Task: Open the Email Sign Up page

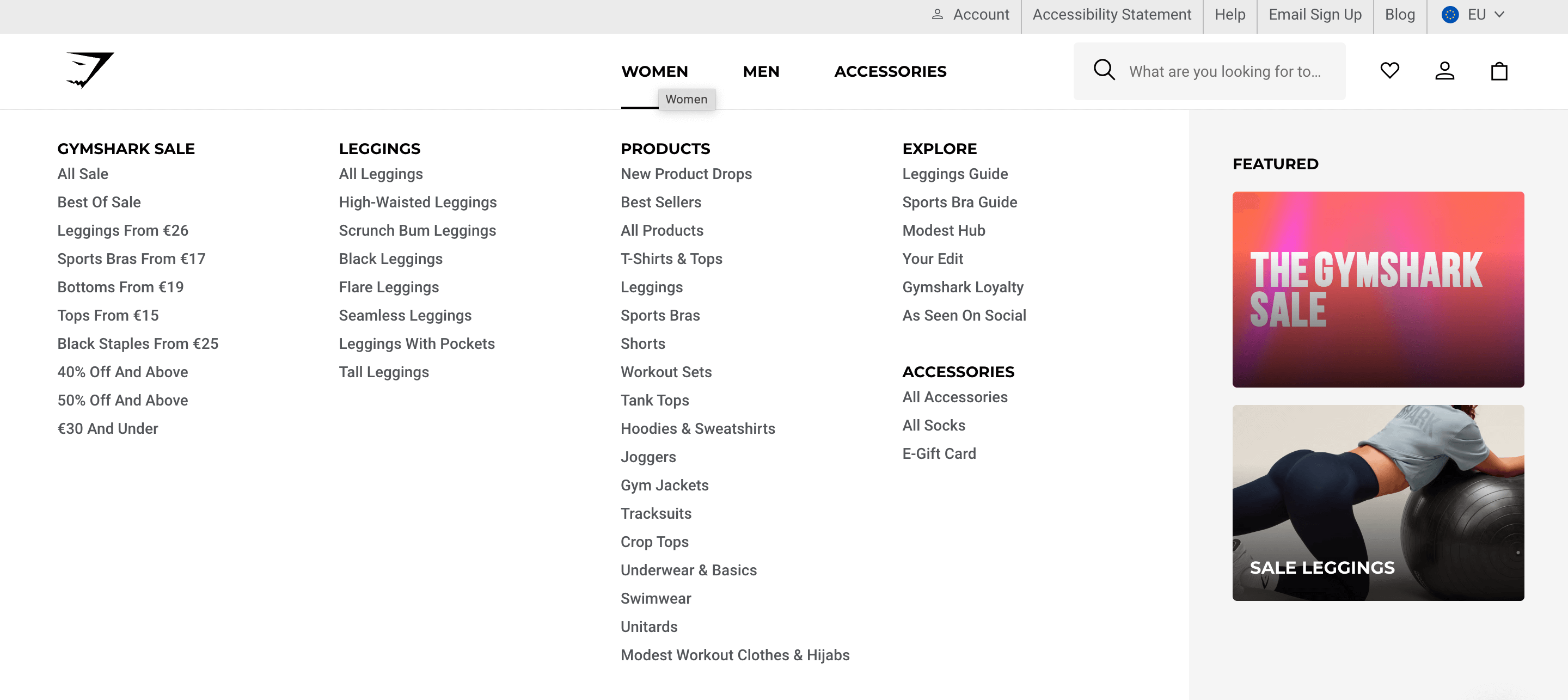Action: coord(1314,14)
